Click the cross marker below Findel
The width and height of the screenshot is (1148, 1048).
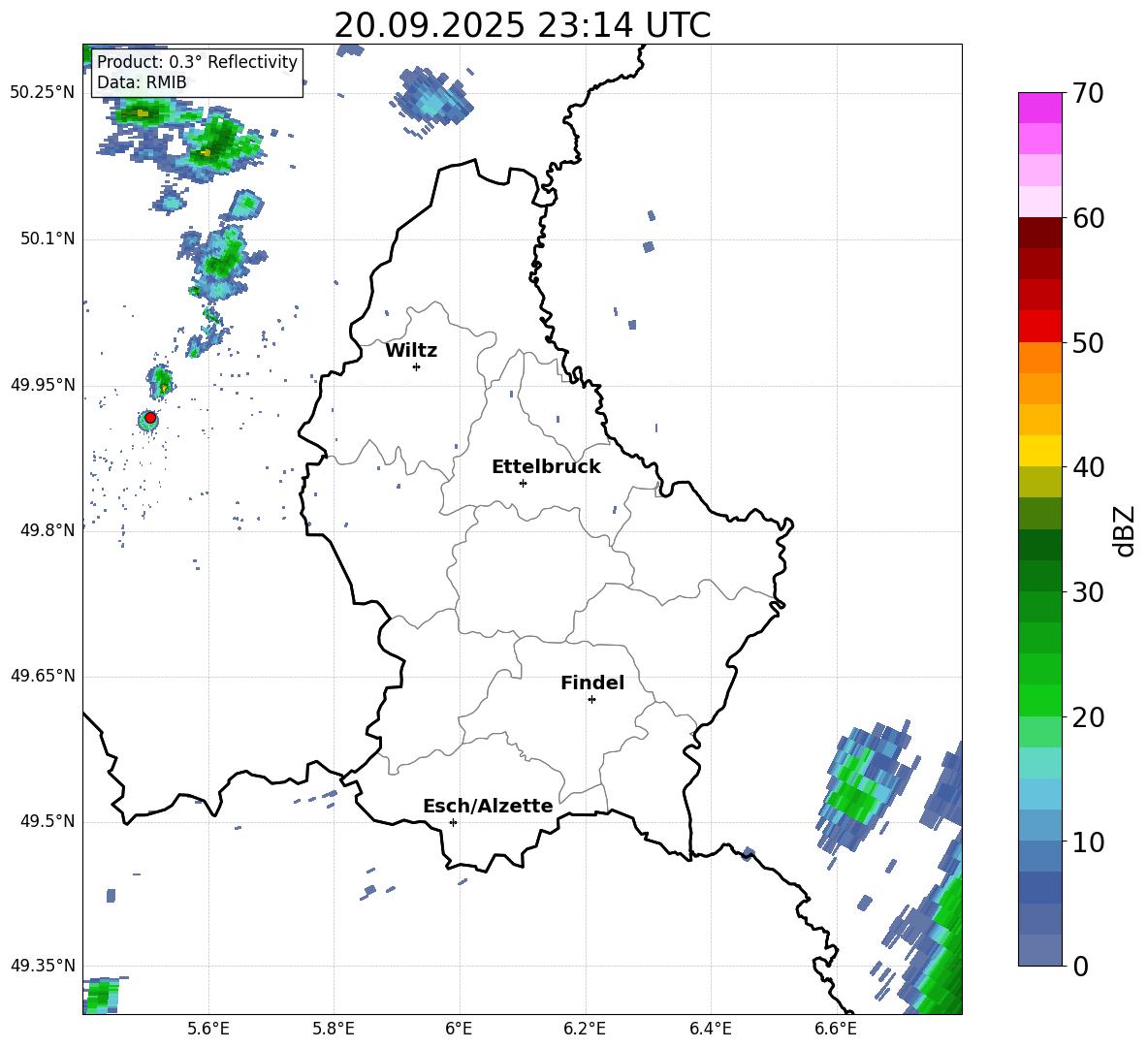click(591, 700)
